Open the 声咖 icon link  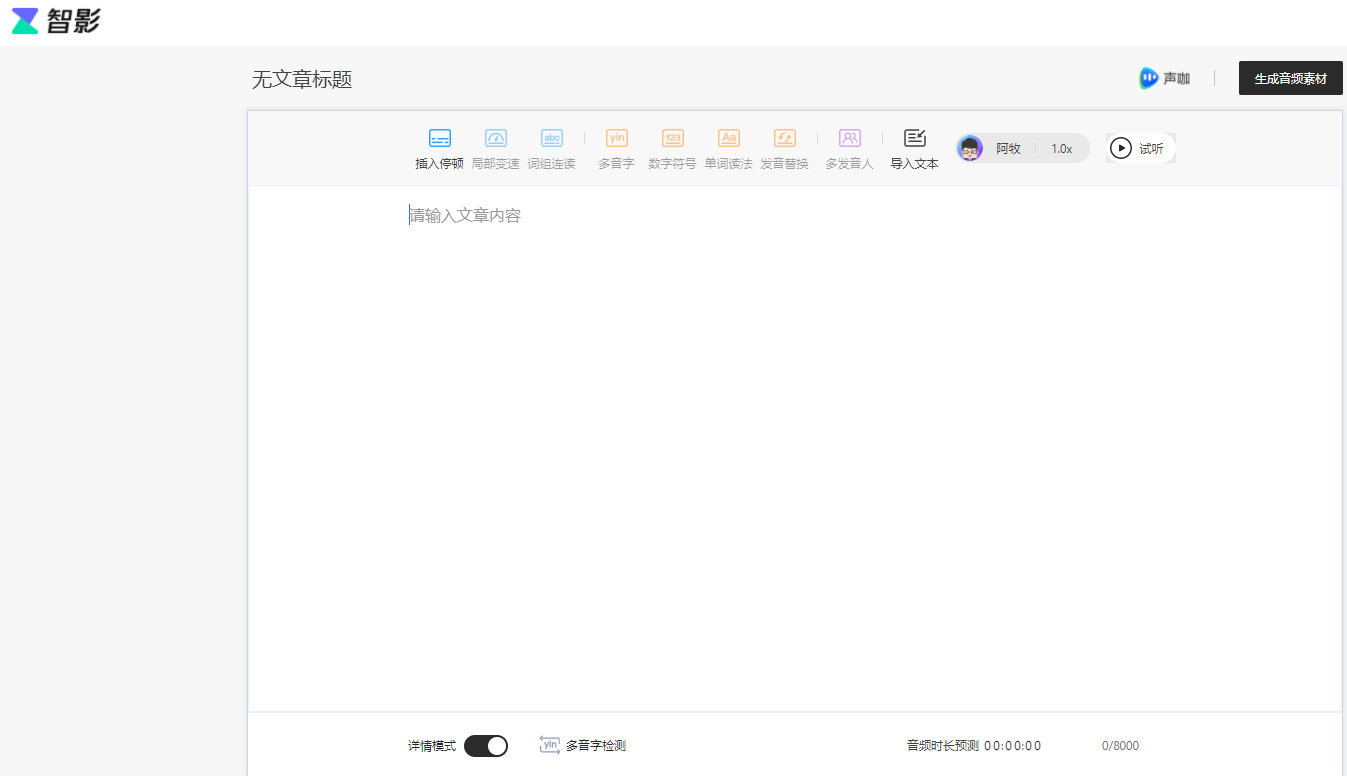pyautogui.click(x=1164, y=78)
